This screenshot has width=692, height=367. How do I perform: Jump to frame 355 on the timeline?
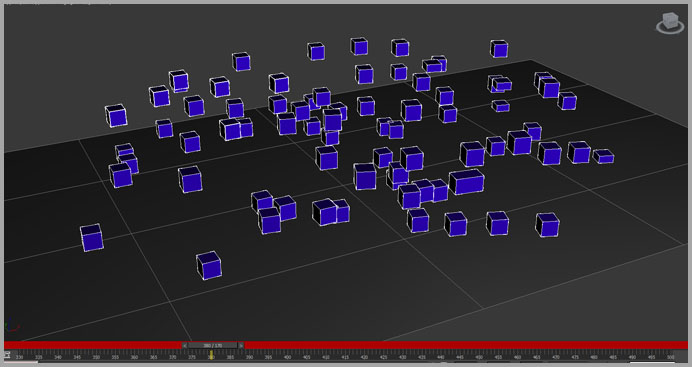115,357
